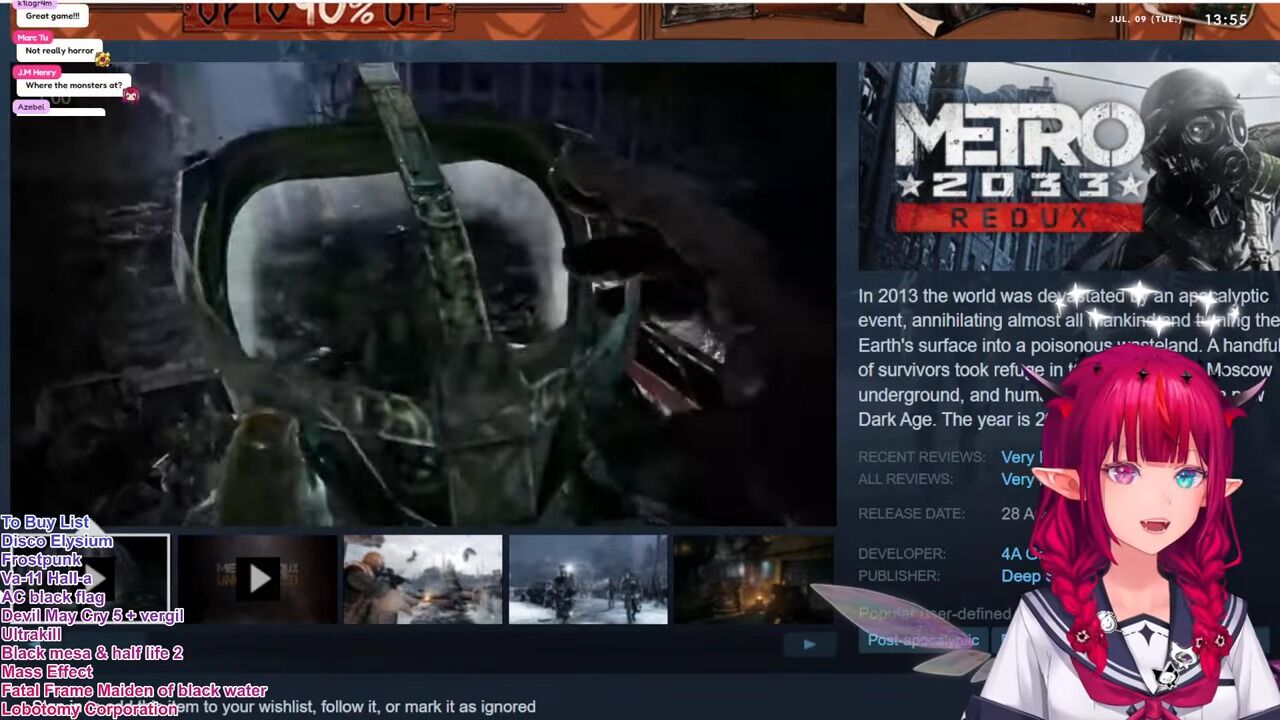Viewport: 1280px width, 720px height.
Task: Click the 'Great game!!!' chat message
Action: click(52, 16)
